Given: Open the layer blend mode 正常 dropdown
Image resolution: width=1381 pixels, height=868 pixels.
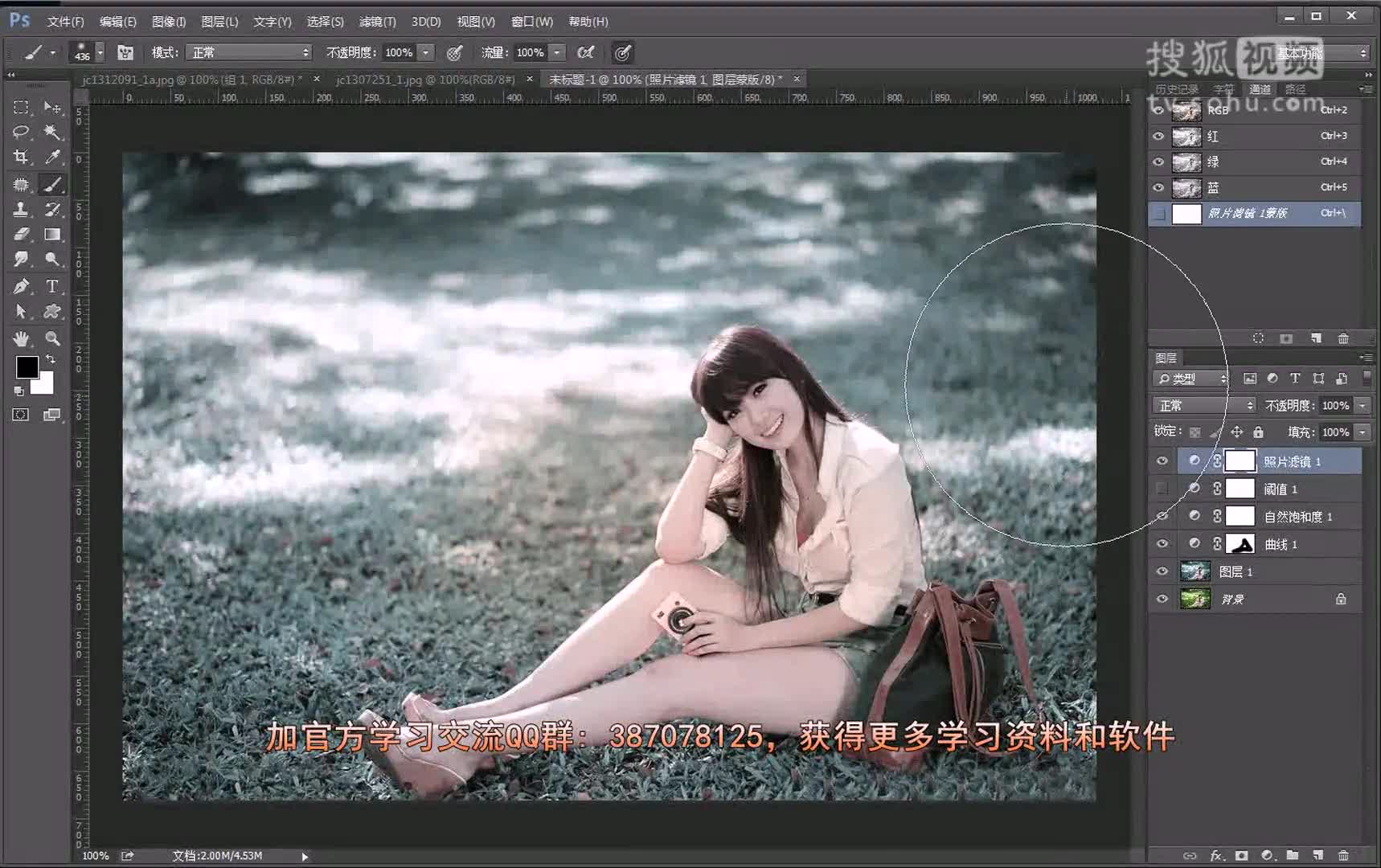Looking at the screenshot, I should pyautogui.click(x=1203, y=406).
